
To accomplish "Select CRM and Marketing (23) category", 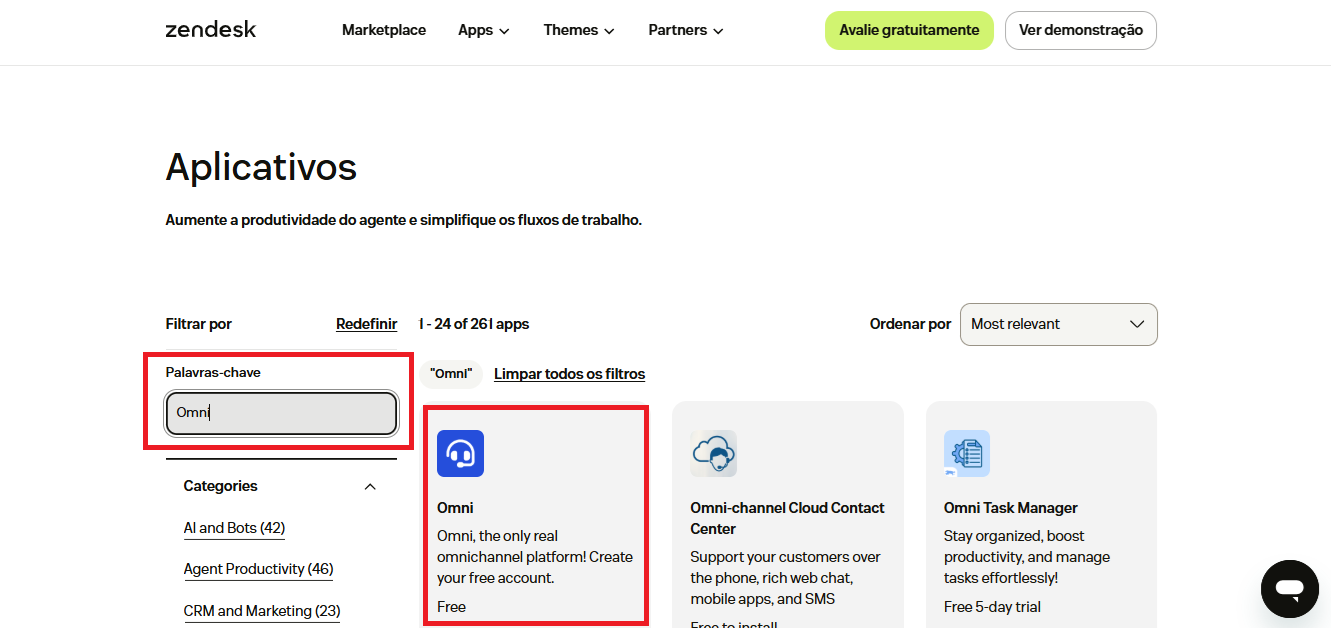I will coord(262,611).
